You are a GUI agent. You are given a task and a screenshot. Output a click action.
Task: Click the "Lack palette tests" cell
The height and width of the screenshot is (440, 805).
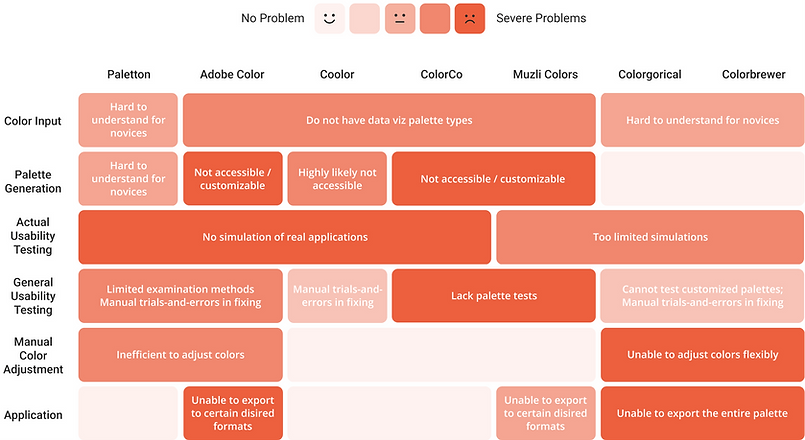point(493,296)
